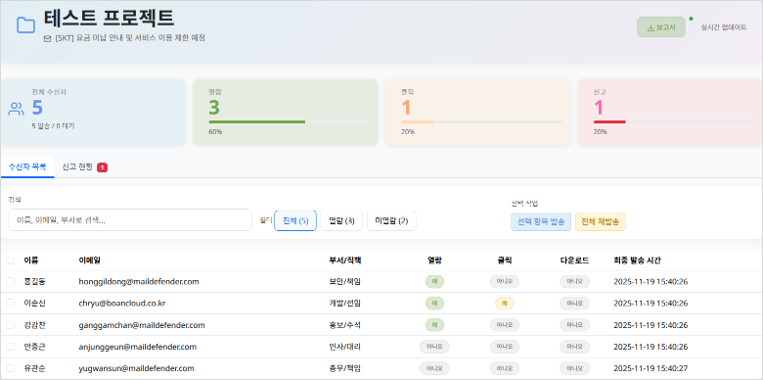This screenshot has width=763, height=380.
Task: Click the yellow 예 click badge for 이순신
Action: (x=505, y=303)
